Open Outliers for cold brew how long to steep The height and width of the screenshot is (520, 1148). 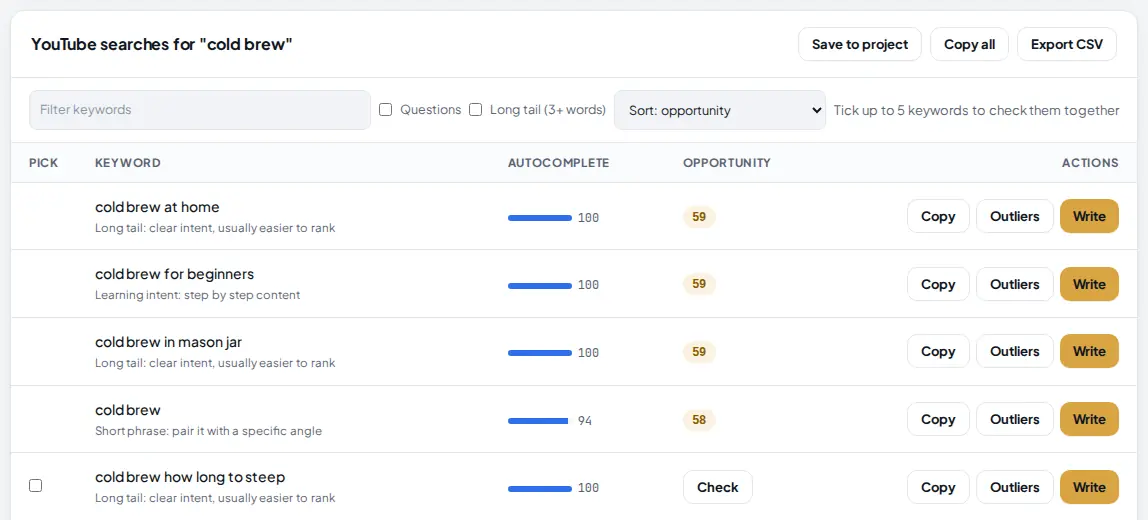point(1015,487)
